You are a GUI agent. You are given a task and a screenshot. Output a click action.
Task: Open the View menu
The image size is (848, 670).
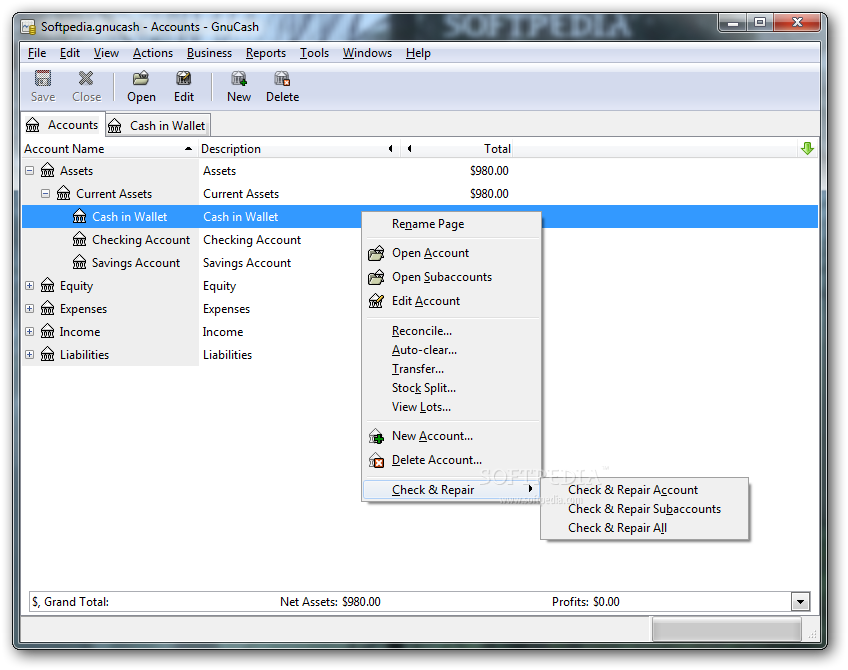tap(106, 53)
